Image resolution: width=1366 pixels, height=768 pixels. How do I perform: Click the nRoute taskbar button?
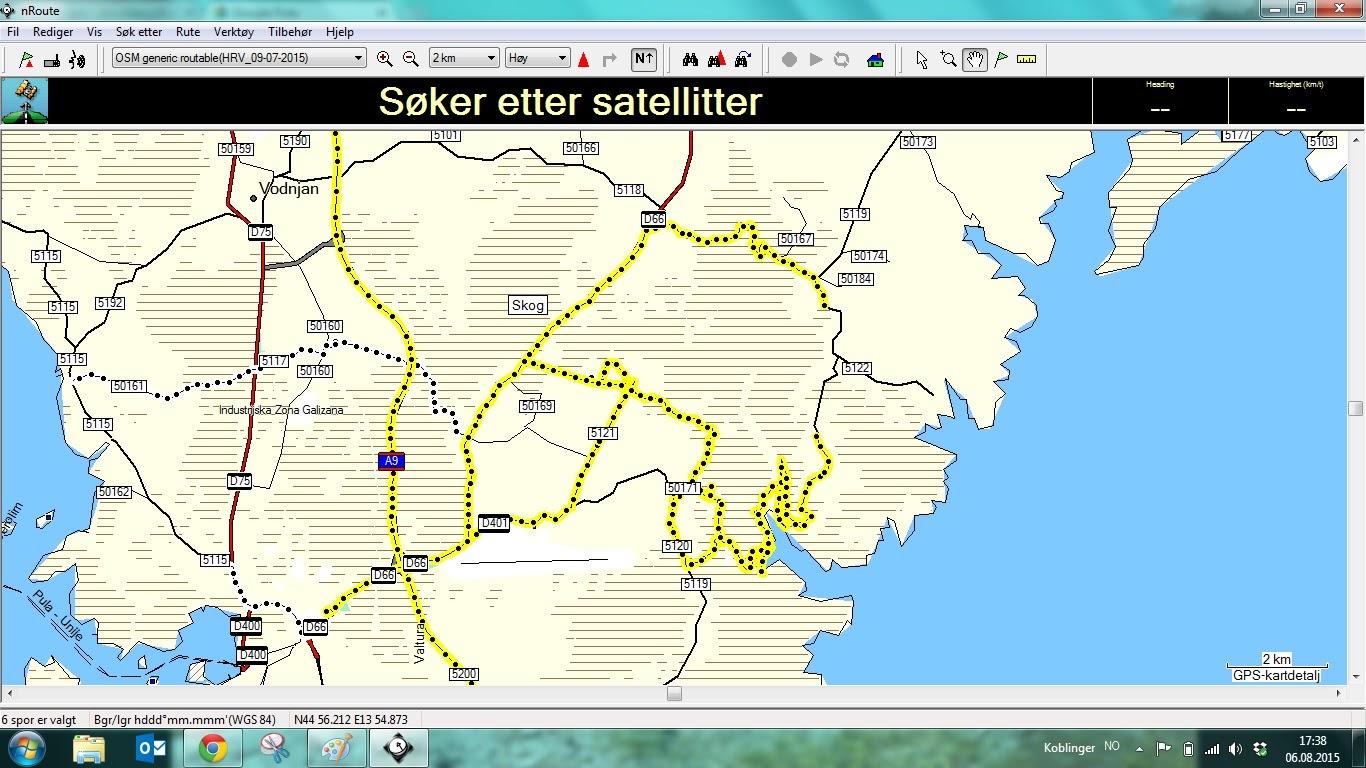click(398, 748)
